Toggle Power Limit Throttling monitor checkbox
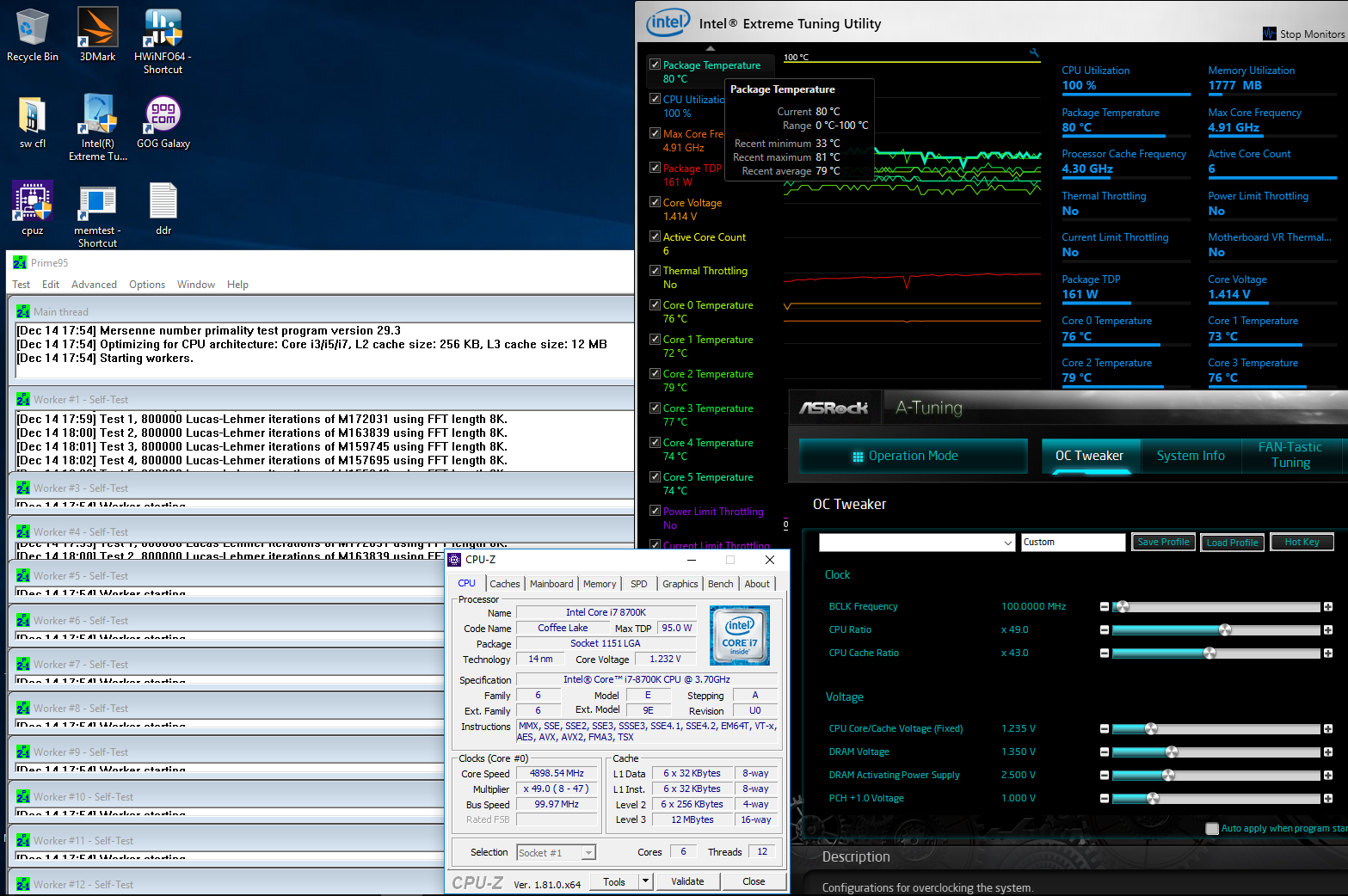Image resolution: width=1348 pixels, height=896 pixels. (x=655, y=511)
